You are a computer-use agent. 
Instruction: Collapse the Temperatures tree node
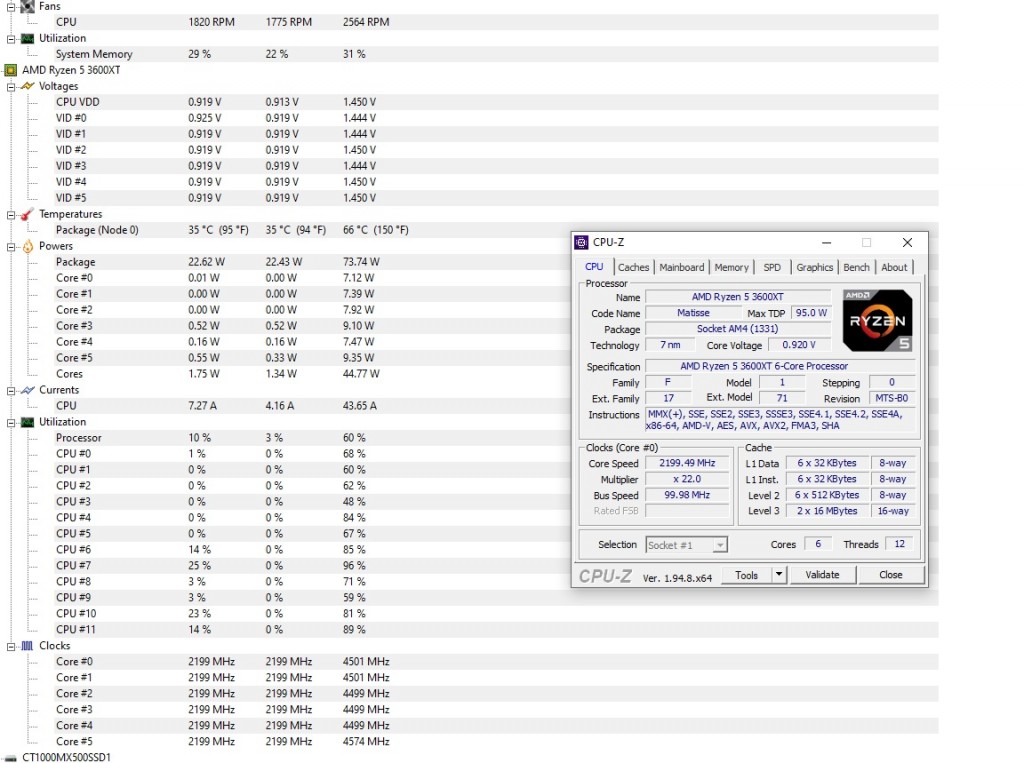tap(11, 215)
